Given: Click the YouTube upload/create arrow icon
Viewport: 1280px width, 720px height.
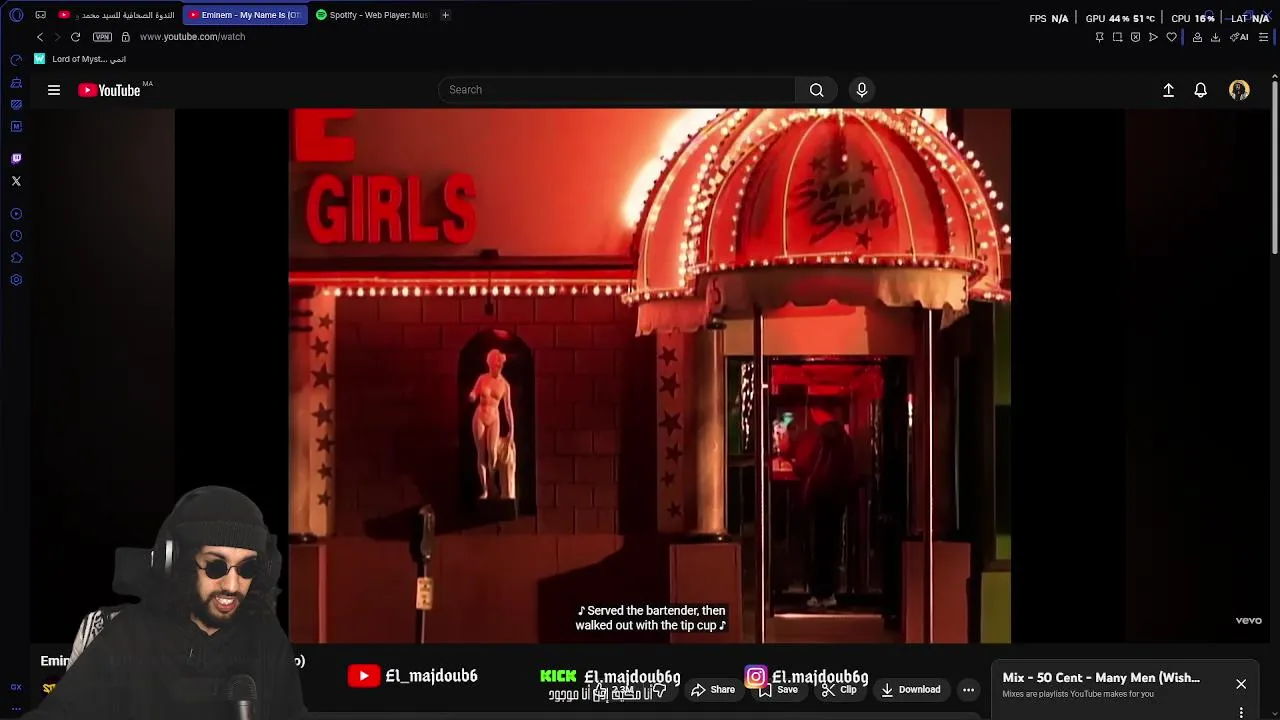Looking at the screenshot, I should coord(1168,90).
